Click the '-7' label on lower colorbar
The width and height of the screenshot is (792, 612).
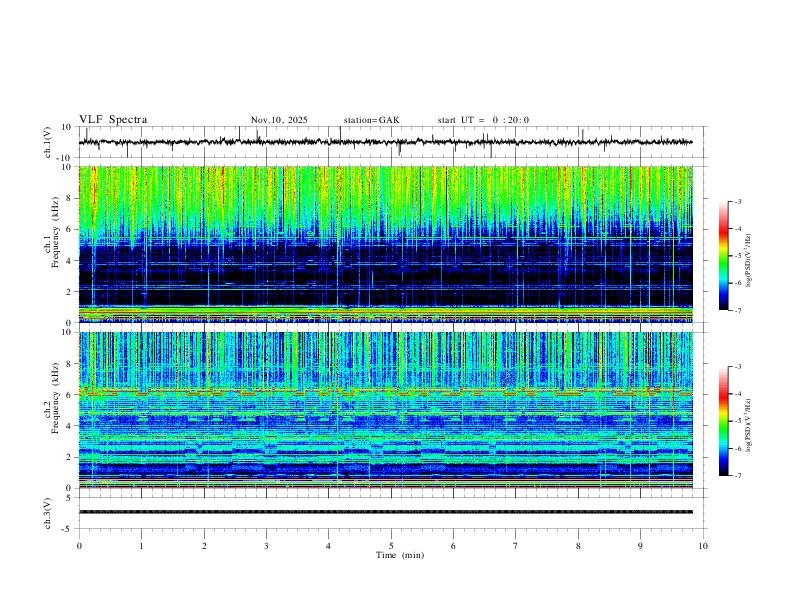click(x=737, y=476)
